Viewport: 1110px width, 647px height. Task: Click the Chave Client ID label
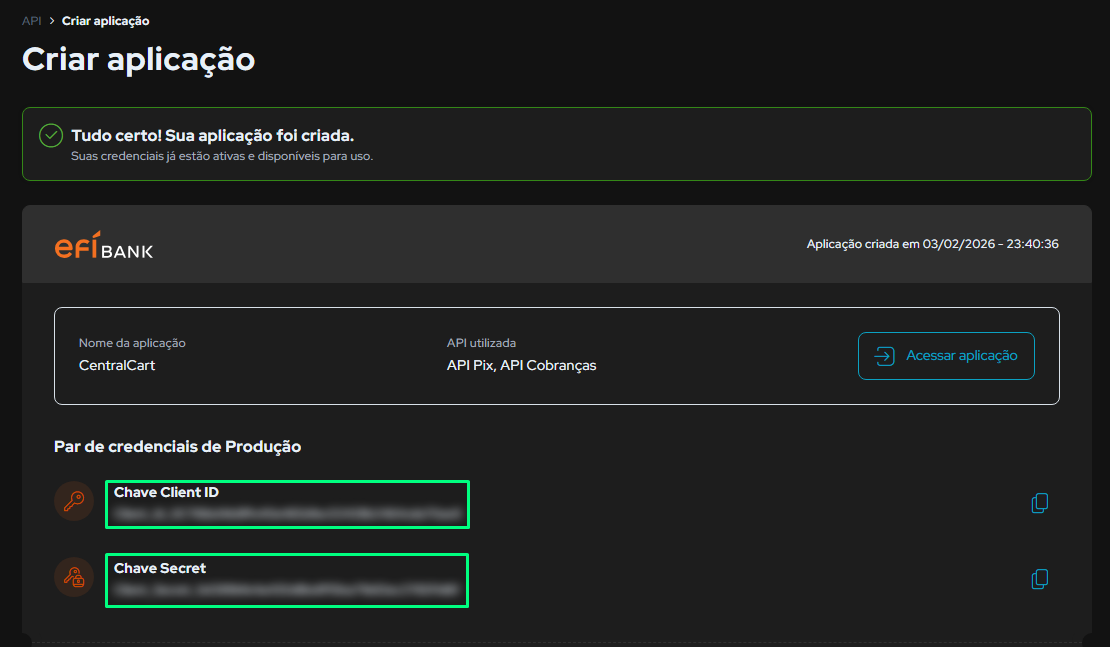tap(166, 492)
